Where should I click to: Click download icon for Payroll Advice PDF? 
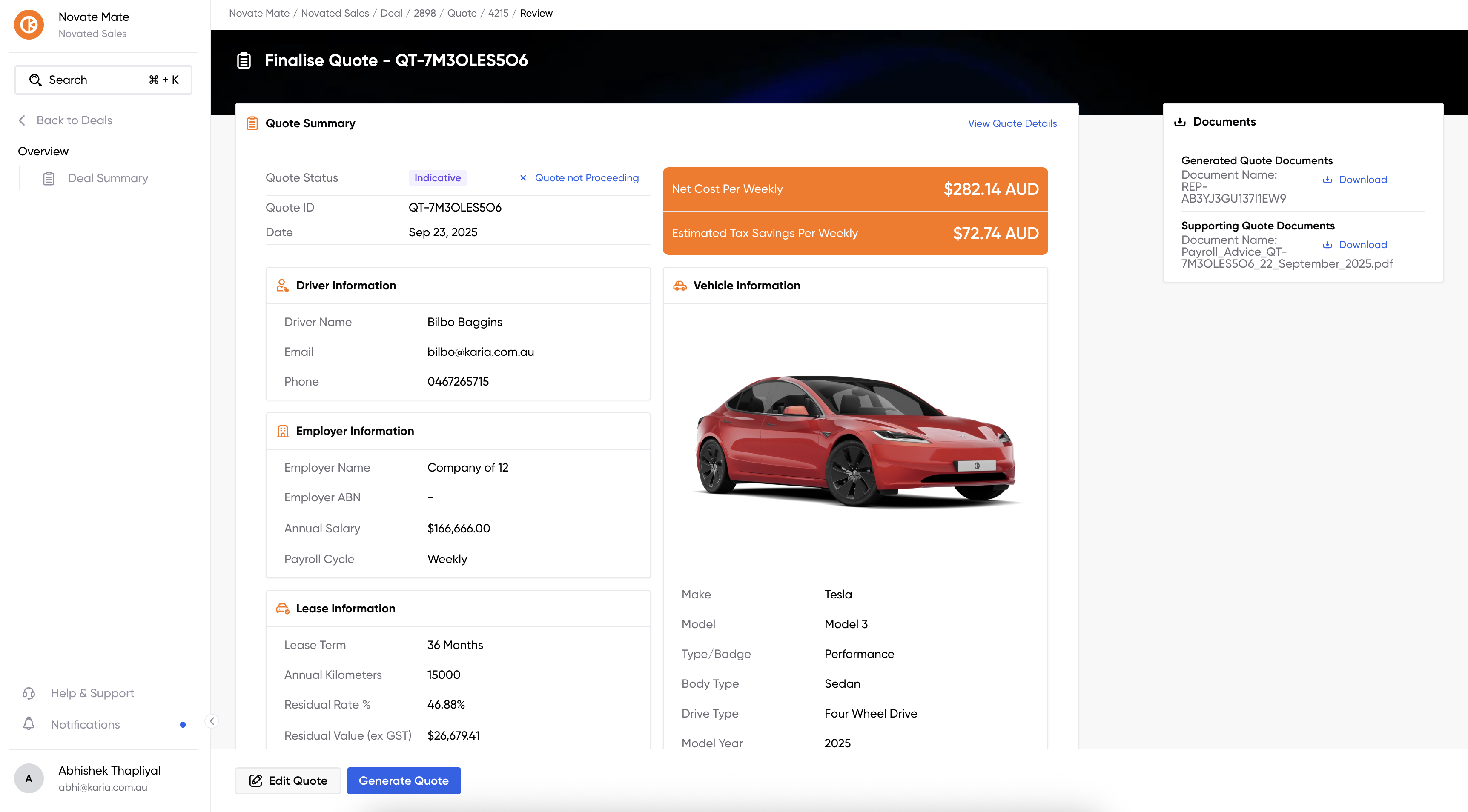[x=1327, y=244]
